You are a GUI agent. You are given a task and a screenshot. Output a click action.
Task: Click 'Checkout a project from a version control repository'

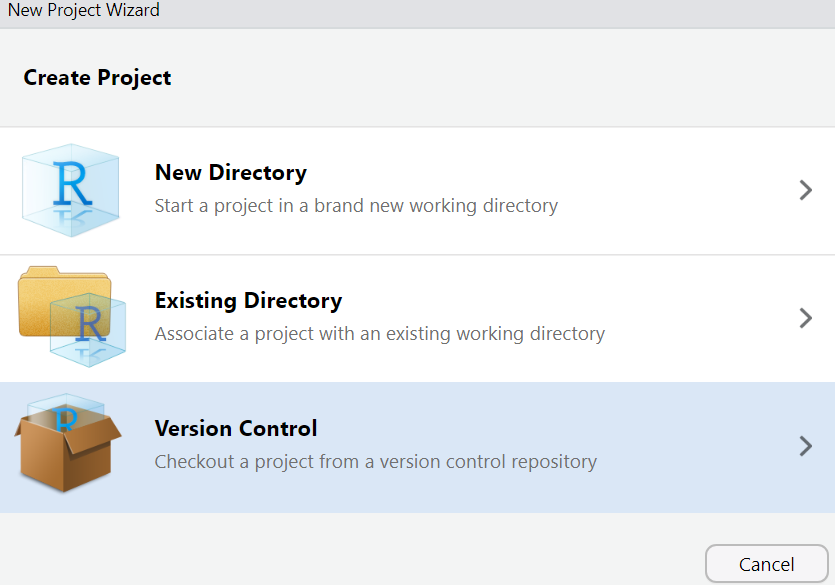pyautogui.click(x=375, y=462)
